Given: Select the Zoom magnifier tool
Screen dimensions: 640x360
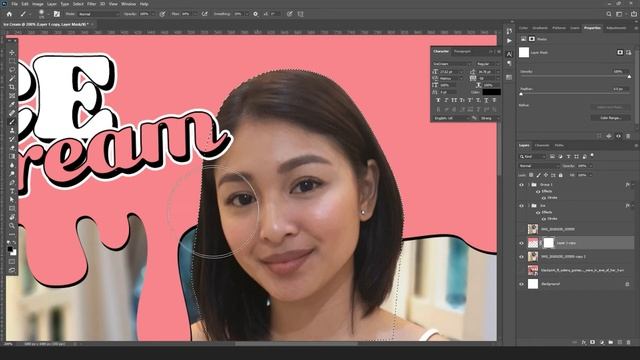Looking at the screenshot, I should (12, 226).
